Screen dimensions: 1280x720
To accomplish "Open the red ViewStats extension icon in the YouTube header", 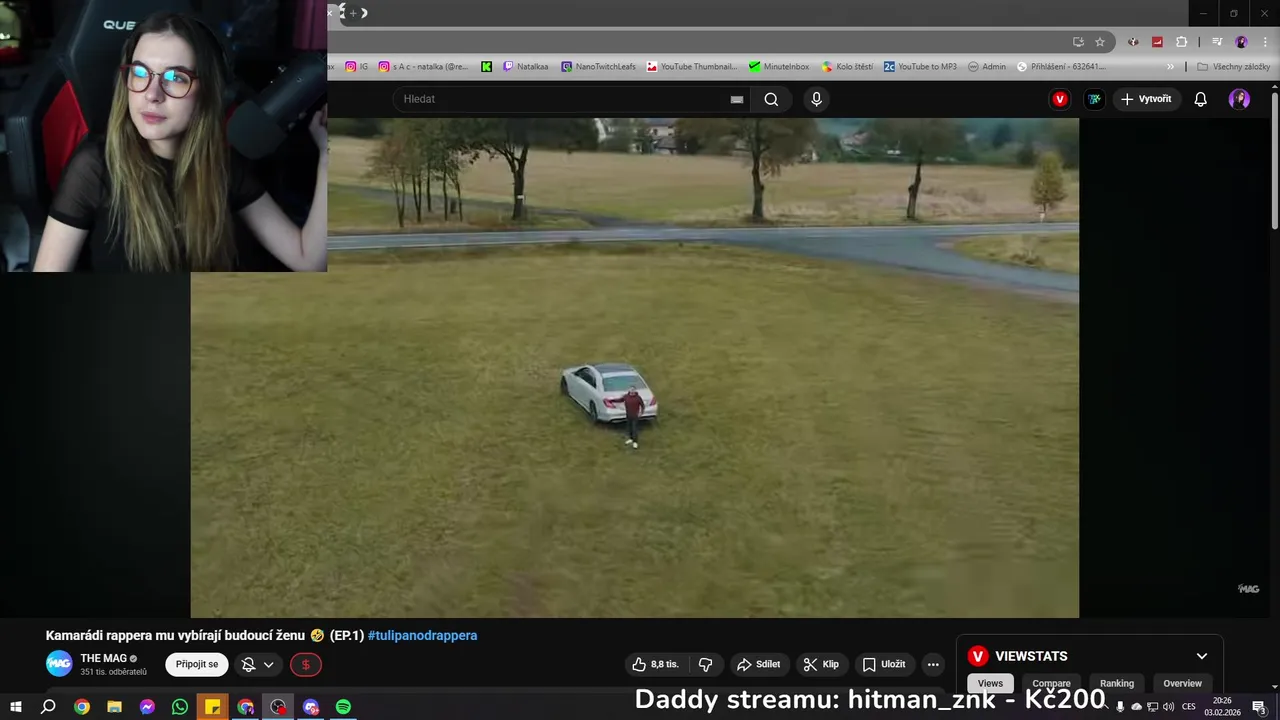I will point(1060,99).
